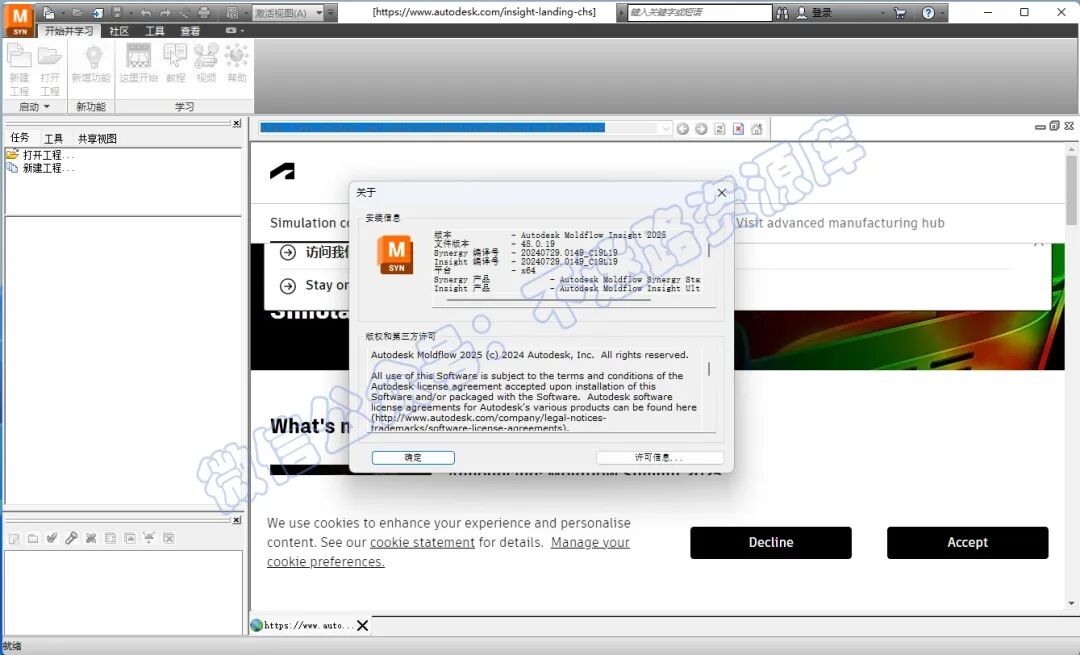Click the Save disk icon in quick access toolbar
The image size is (1080, 655).
coord(116,12)
